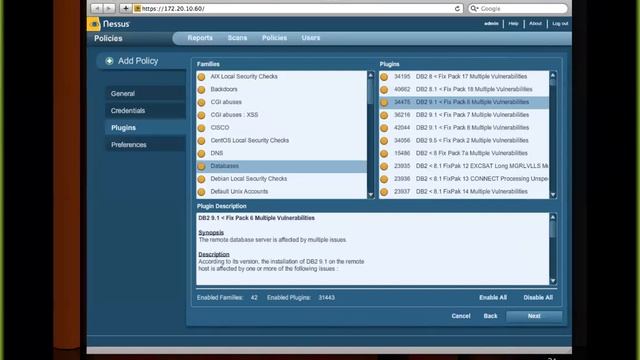Open the Users tab
The height and width of the screenshot is (360, 640).
[x=311, y=38]
